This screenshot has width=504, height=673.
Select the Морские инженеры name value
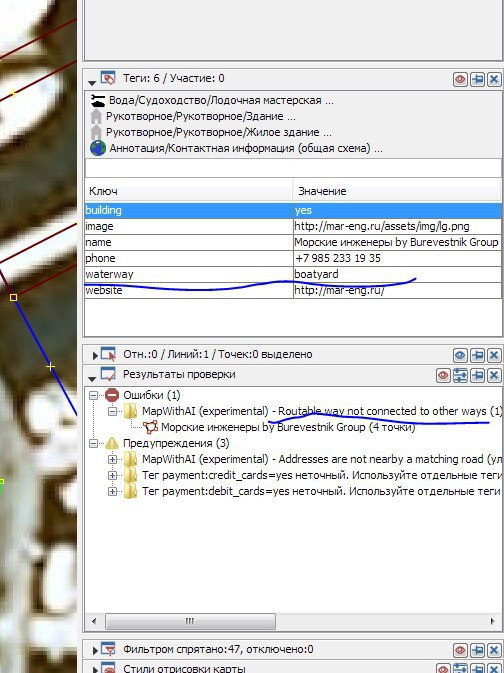click(397, 242)
